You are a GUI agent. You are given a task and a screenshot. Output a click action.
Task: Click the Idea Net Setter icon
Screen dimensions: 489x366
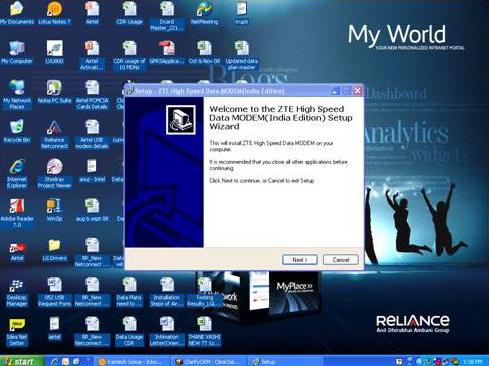pos(17,333)
